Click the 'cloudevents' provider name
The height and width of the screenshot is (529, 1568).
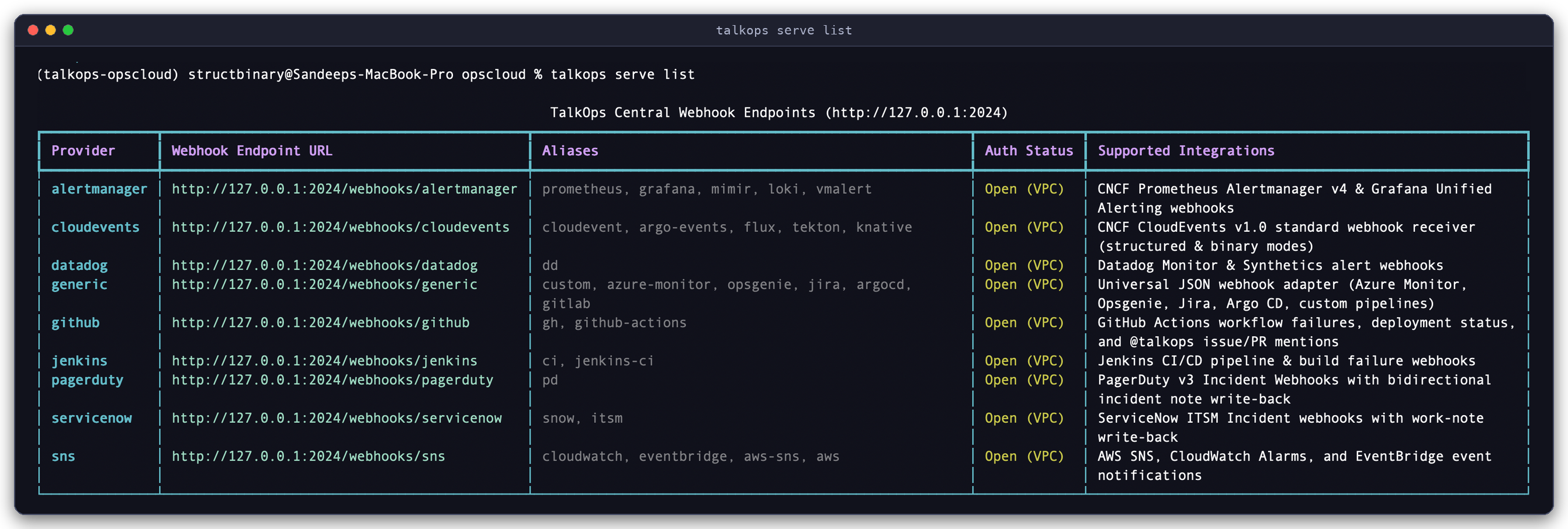tap(95, 227)
